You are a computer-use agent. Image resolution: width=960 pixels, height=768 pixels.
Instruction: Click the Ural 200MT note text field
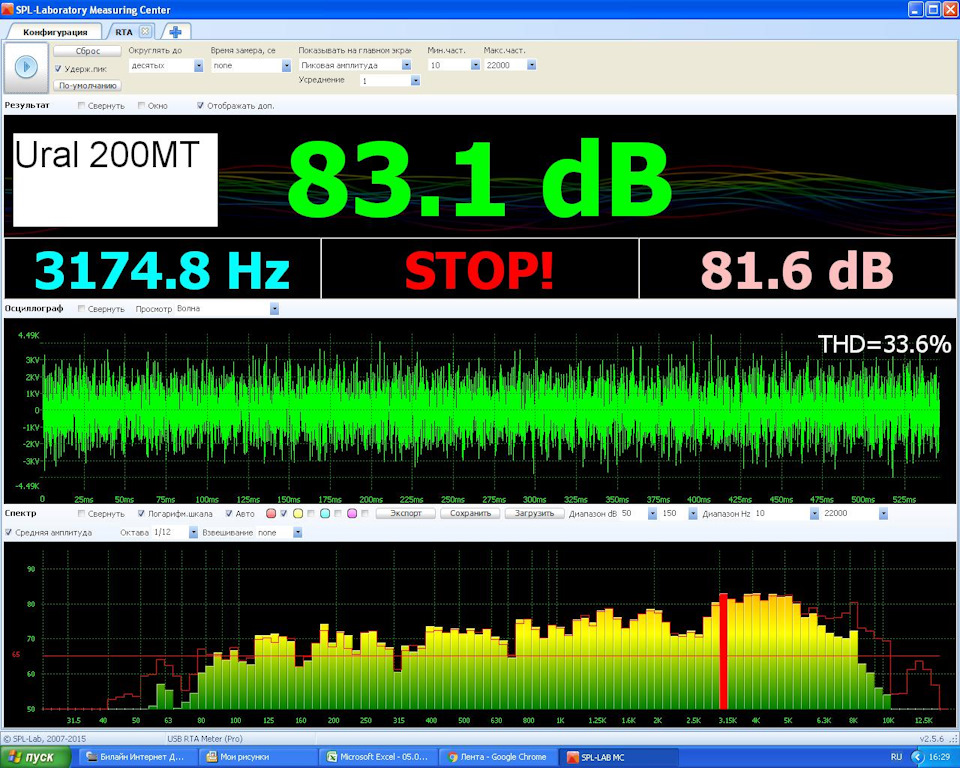(116, 179)
